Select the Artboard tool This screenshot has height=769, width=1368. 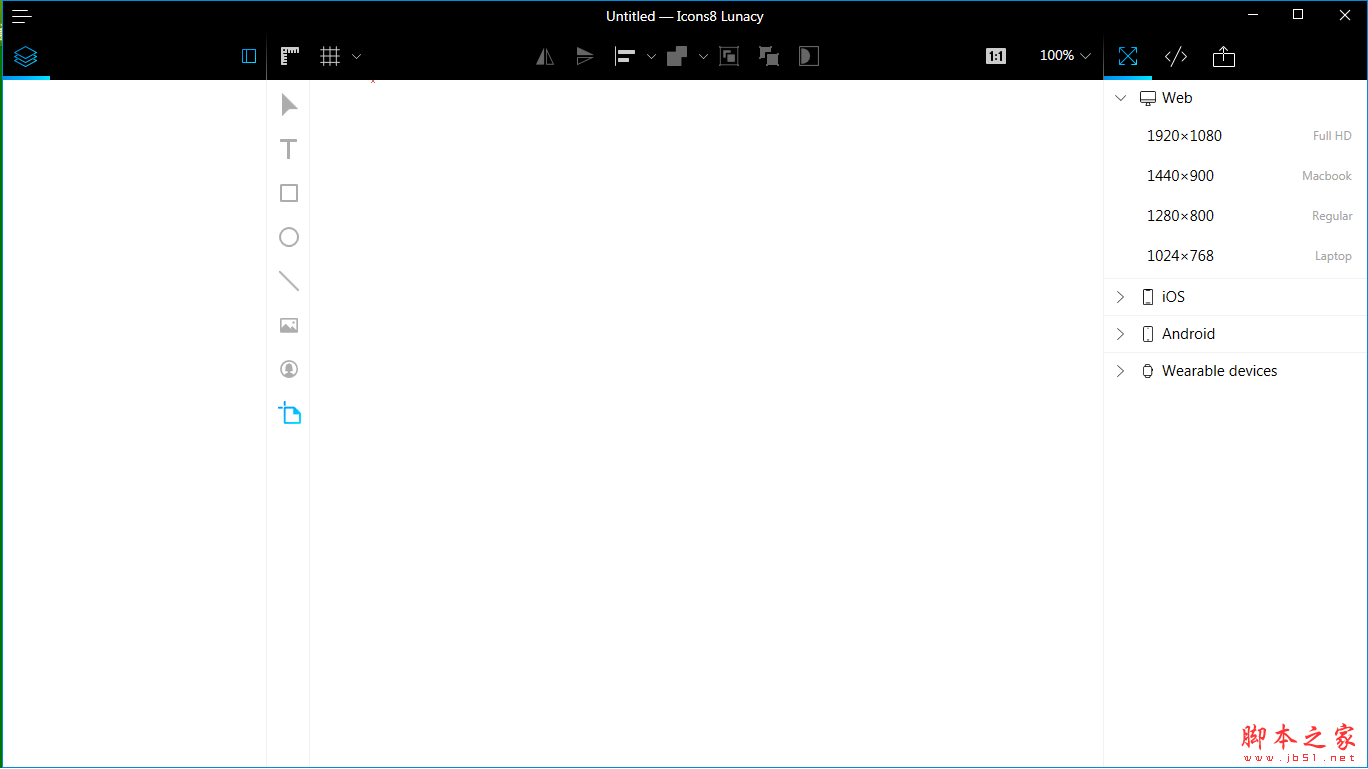[290, 413]
